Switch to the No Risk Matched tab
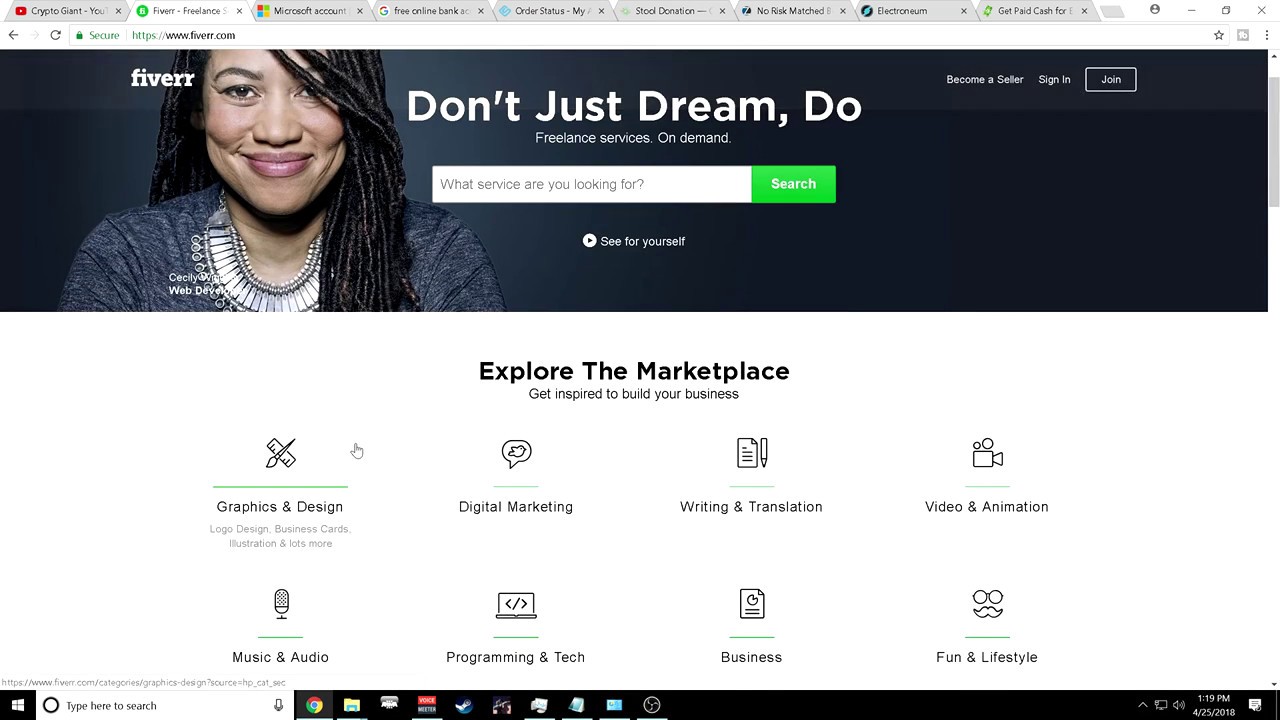This screenshot has height=720, width=1280. (x=793, y=11)
